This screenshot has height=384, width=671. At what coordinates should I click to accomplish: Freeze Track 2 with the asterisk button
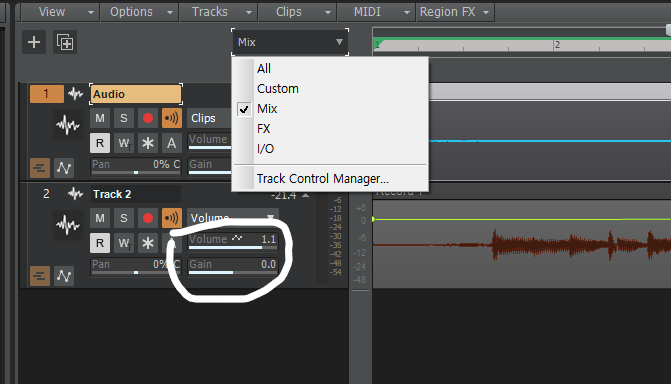[148, 243]
